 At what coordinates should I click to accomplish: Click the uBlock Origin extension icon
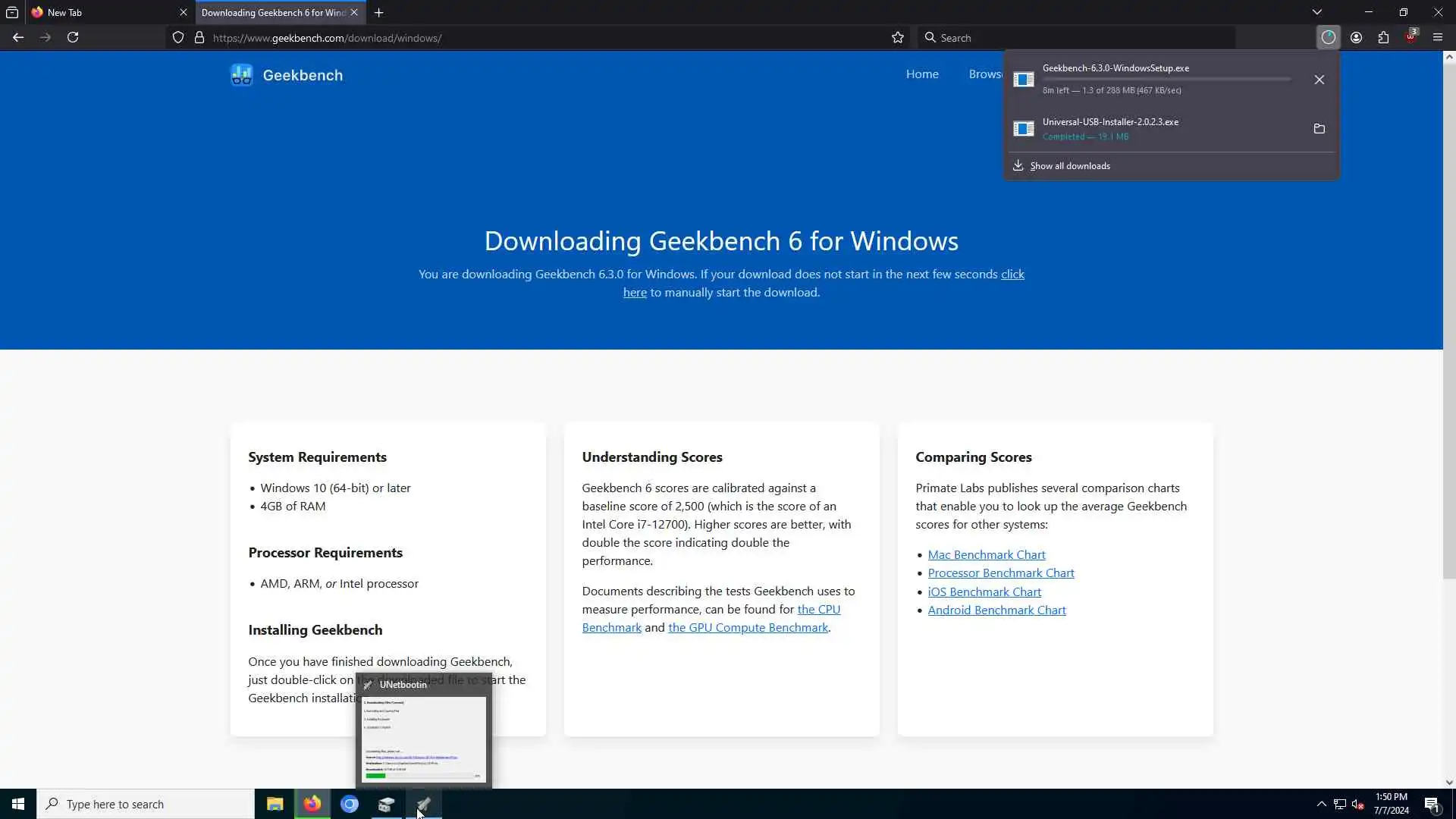[x=1410, y=37]
